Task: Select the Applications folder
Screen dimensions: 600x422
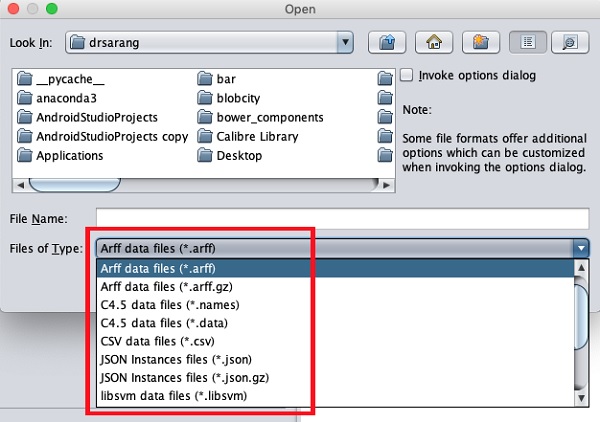Action: [60, 155]
